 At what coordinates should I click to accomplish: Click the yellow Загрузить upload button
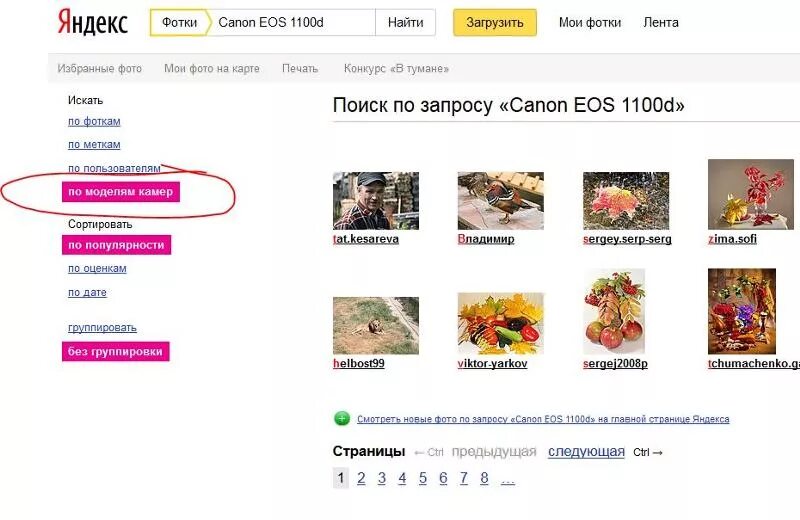click(494, 22)
